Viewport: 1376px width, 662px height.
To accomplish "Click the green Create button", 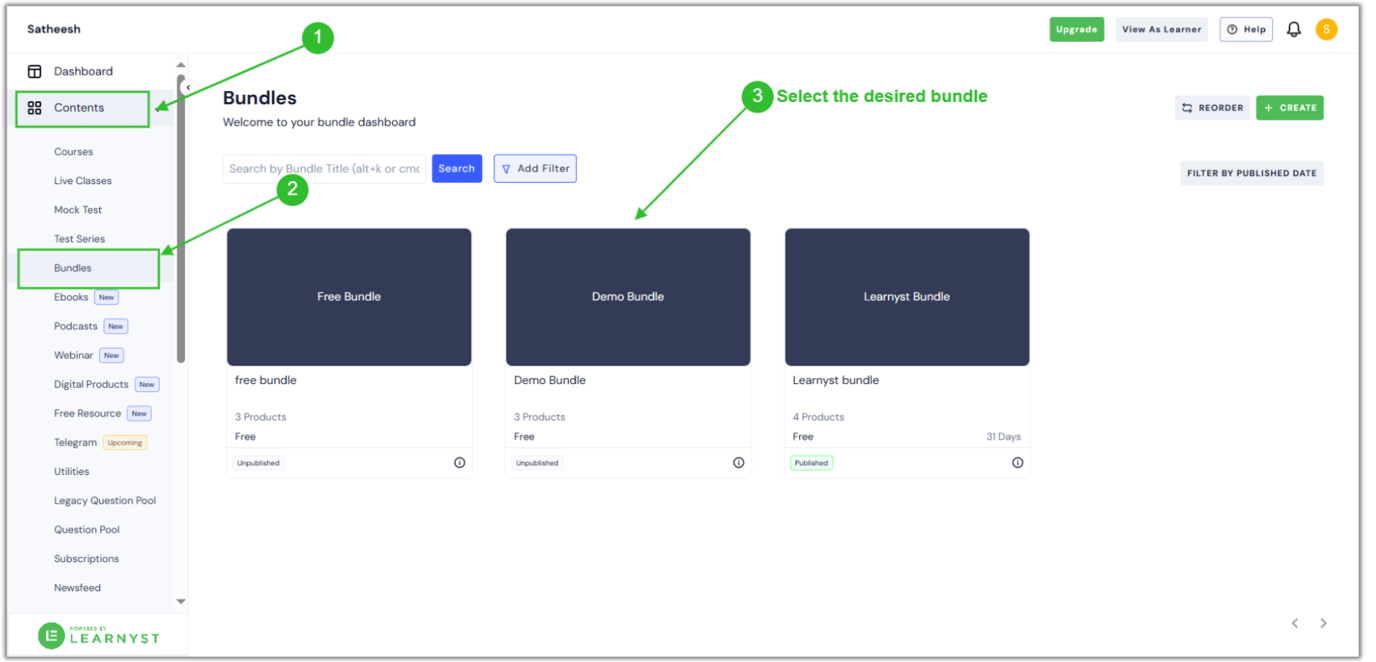I will click(x=1289, y=107).
